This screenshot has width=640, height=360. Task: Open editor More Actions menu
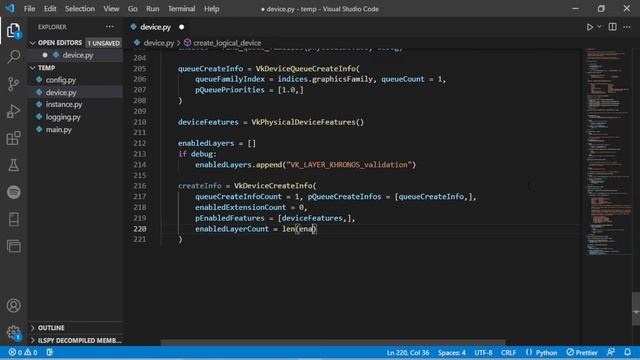(627, 27)
